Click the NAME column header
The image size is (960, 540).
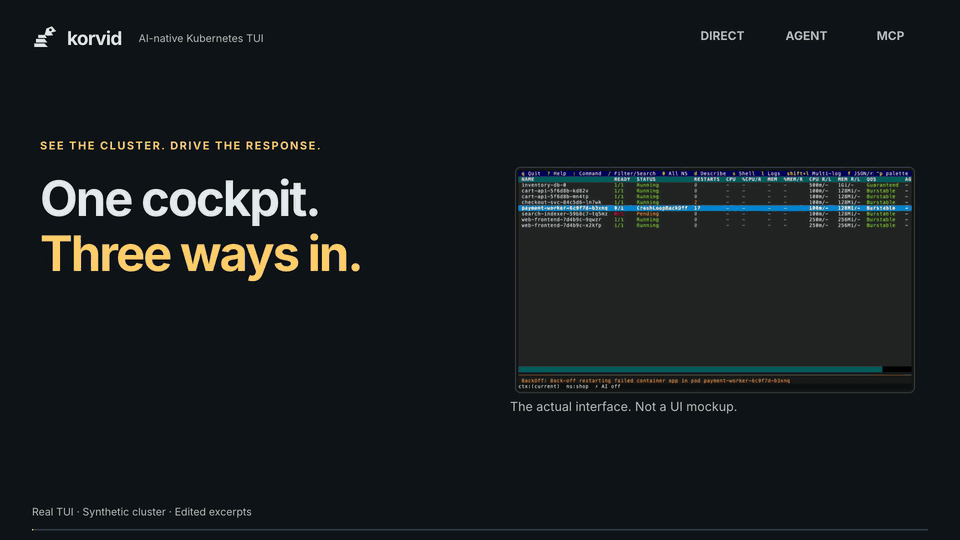tap(528, 179)
